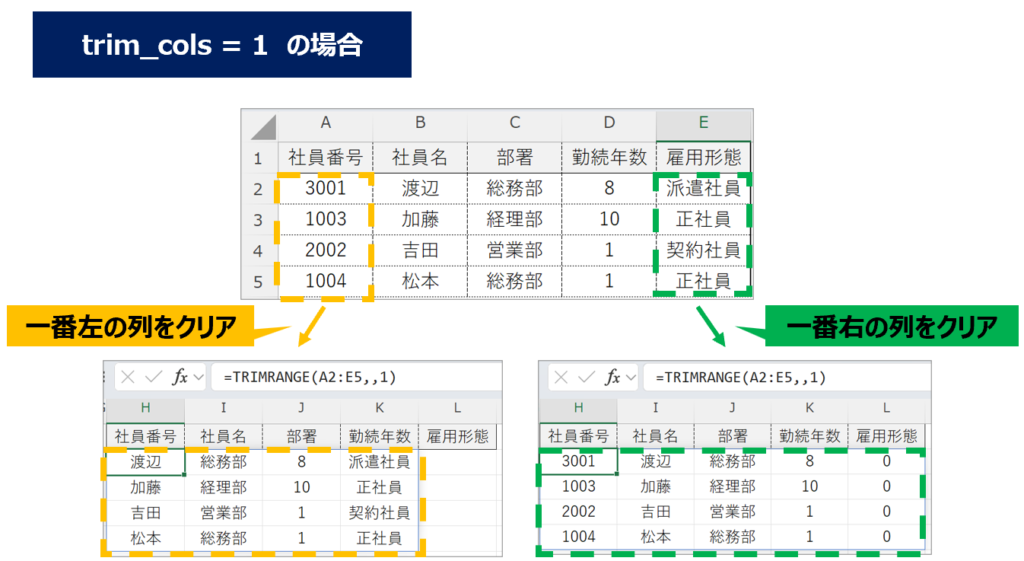This screenshot has height=561, width=1024.
Task: Expand the chevron beside fx in left formula bar
Action: 198,377
